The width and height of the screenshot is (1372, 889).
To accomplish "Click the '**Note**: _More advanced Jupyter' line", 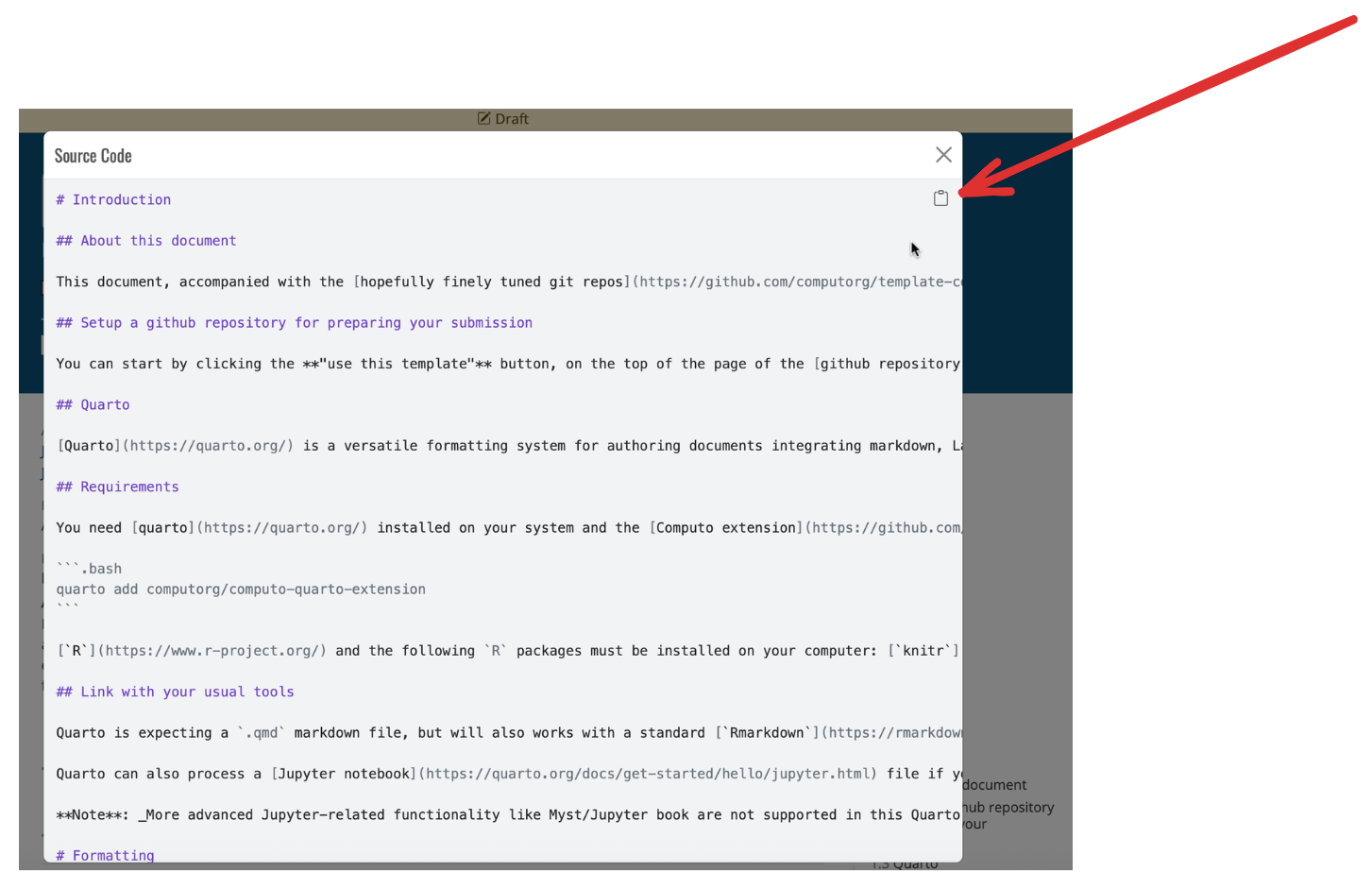I will [x=508, y=815].
